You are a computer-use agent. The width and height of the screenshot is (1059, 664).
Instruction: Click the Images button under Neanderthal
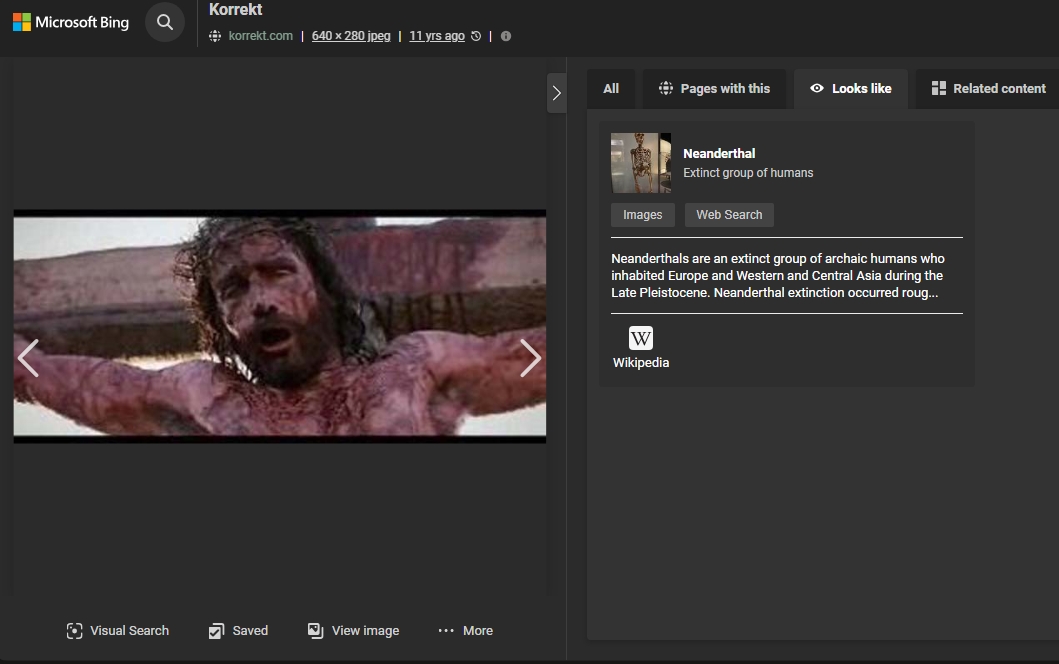[x=642, y=215]
